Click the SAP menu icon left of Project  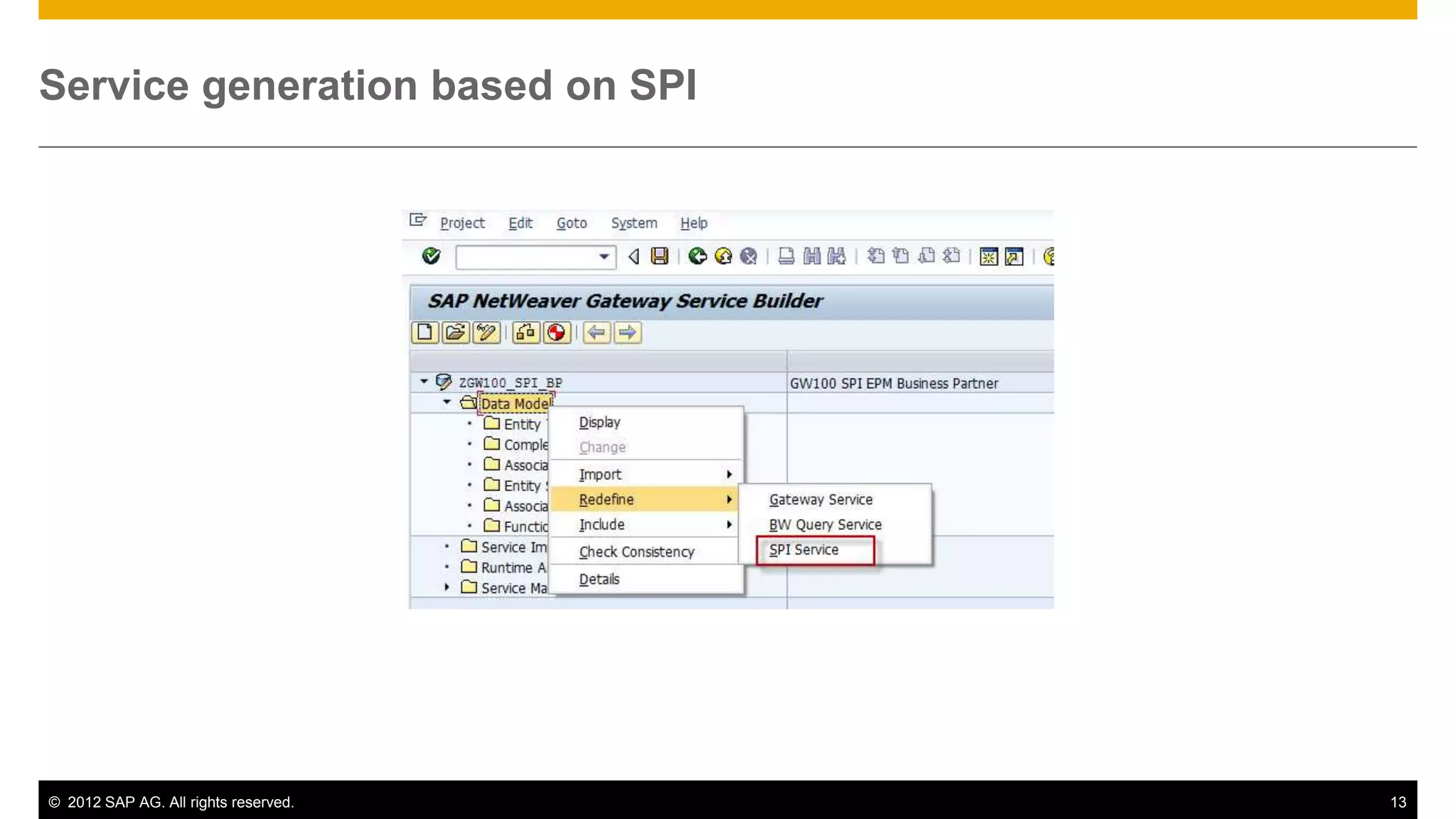pos(418,221)
